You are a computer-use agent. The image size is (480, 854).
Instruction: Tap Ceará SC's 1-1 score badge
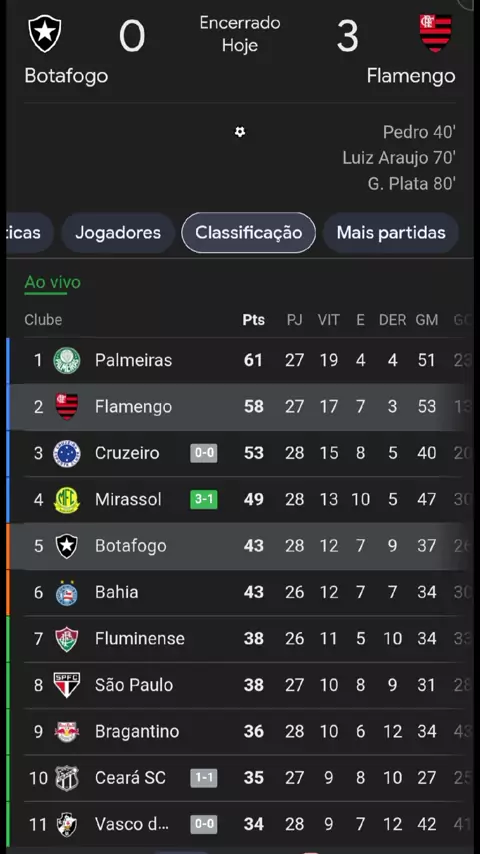[x=204, y=778]
